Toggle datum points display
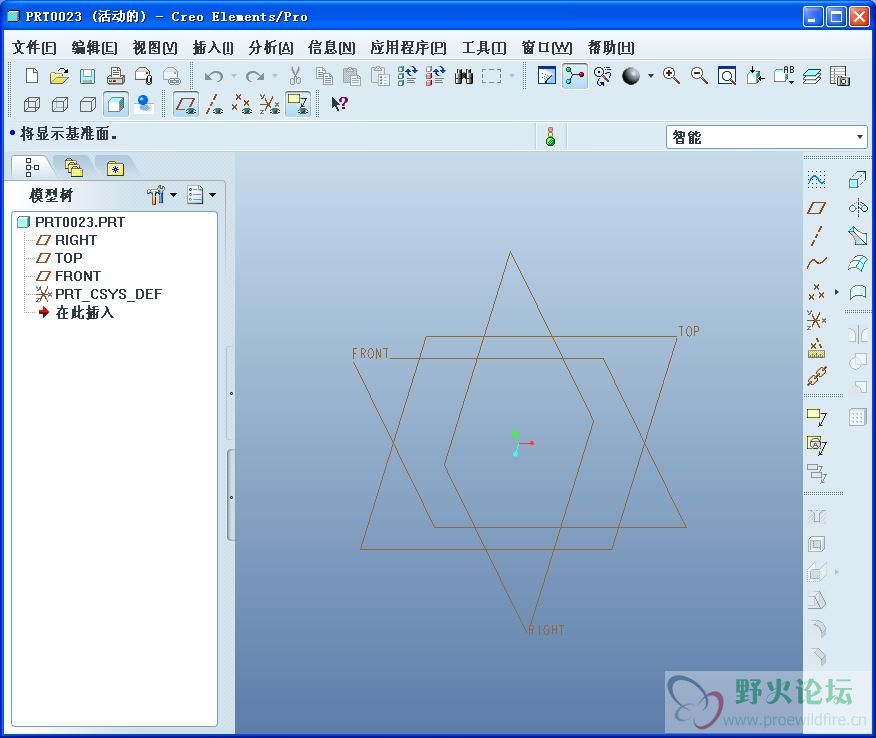 tap(241, 104)
